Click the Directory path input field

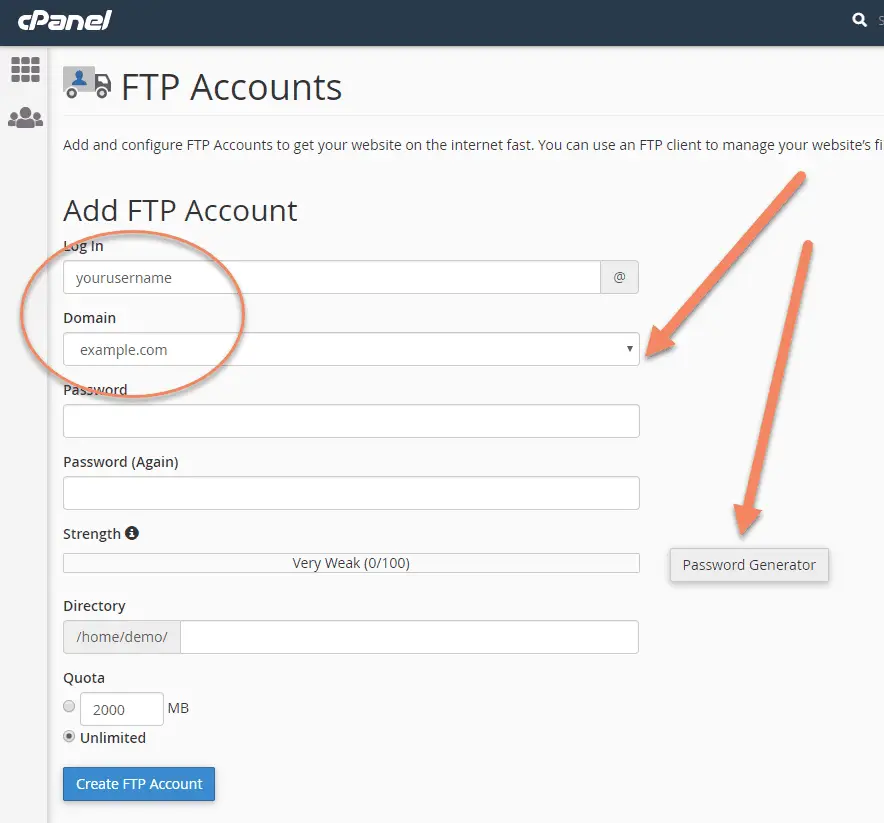[x=409, y=637]
